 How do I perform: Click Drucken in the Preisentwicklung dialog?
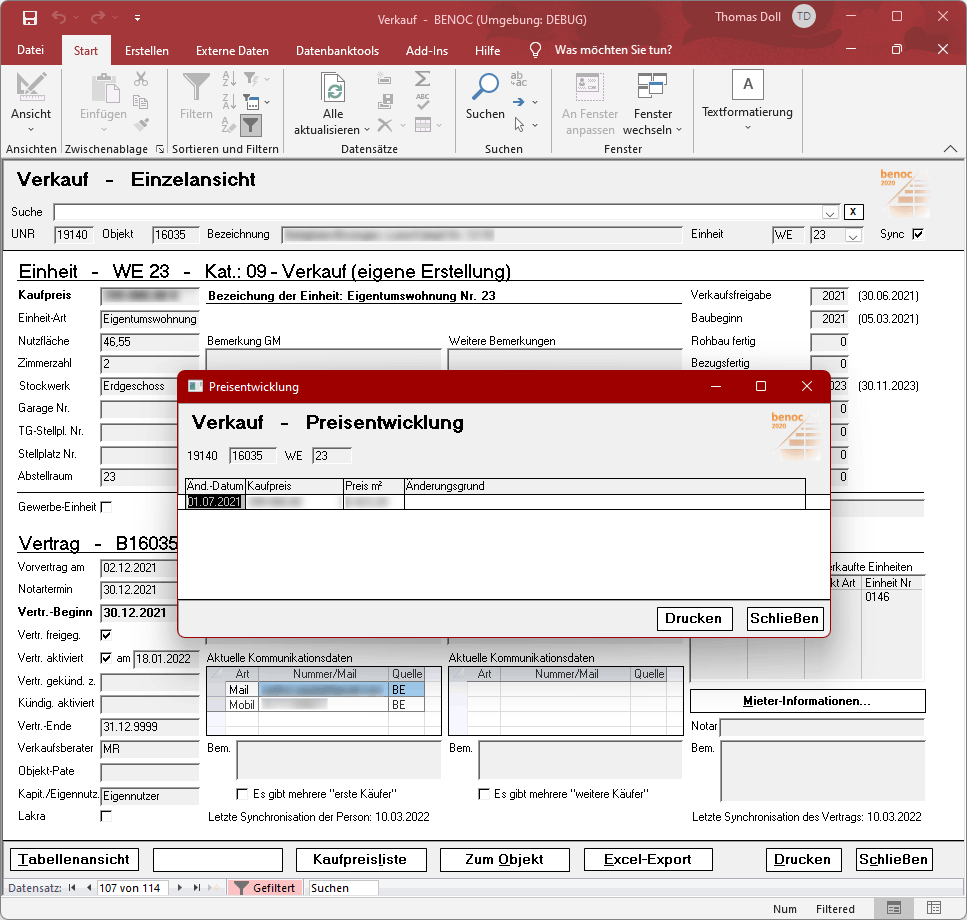[694, 619]
